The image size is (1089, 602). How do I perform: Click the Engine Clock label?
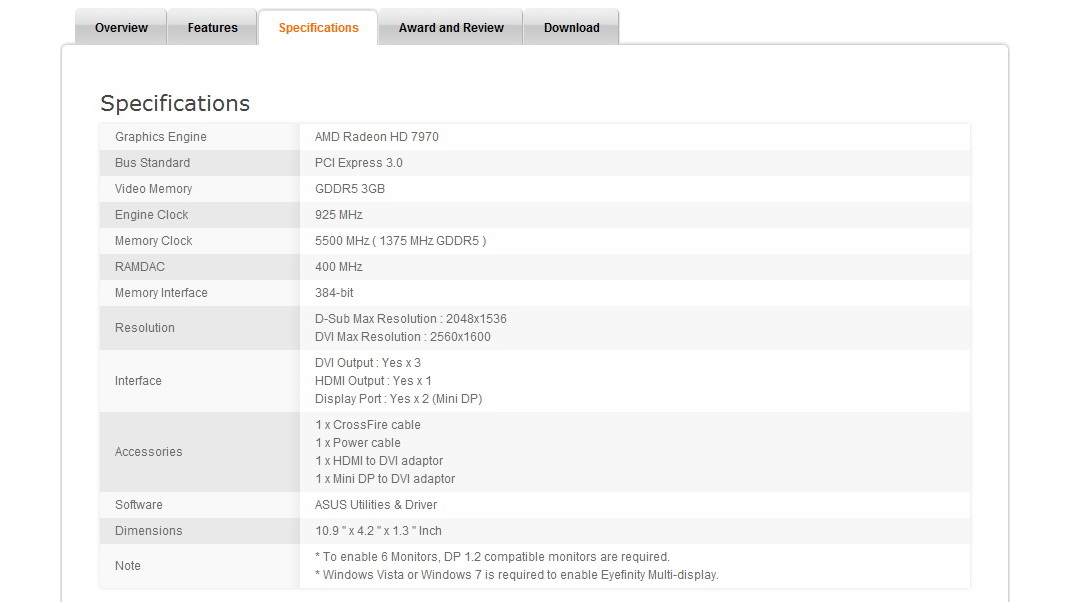click(151, 215)
